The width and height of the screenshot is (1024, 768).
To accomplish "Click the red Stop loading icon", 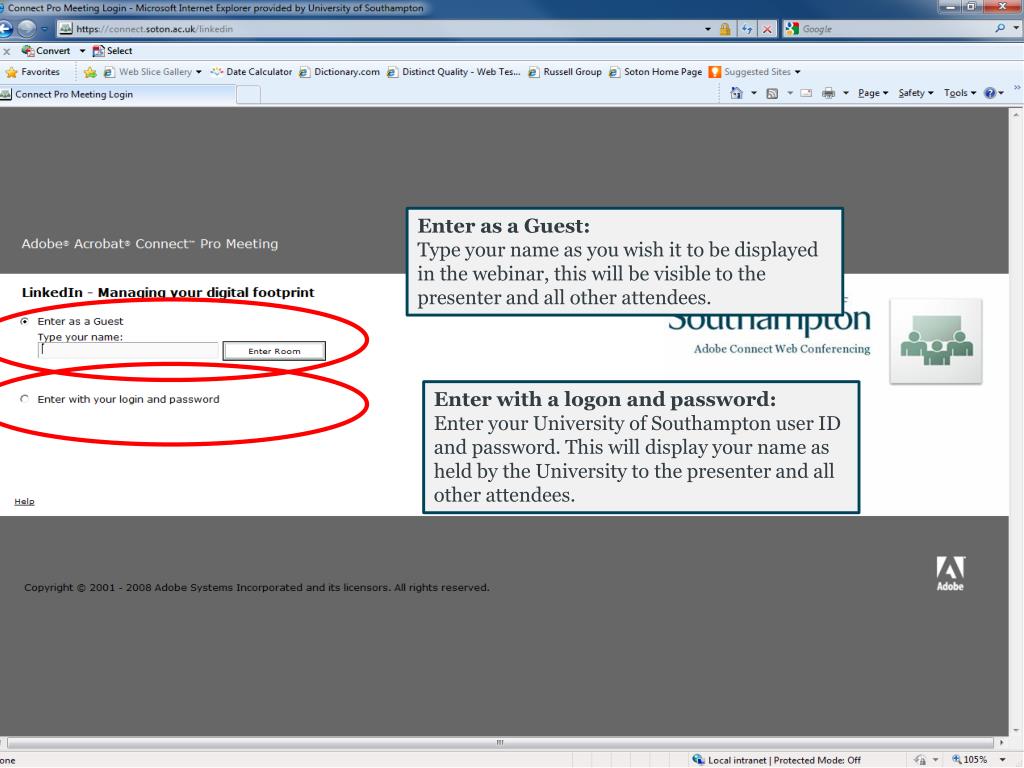I will [767, 29].
